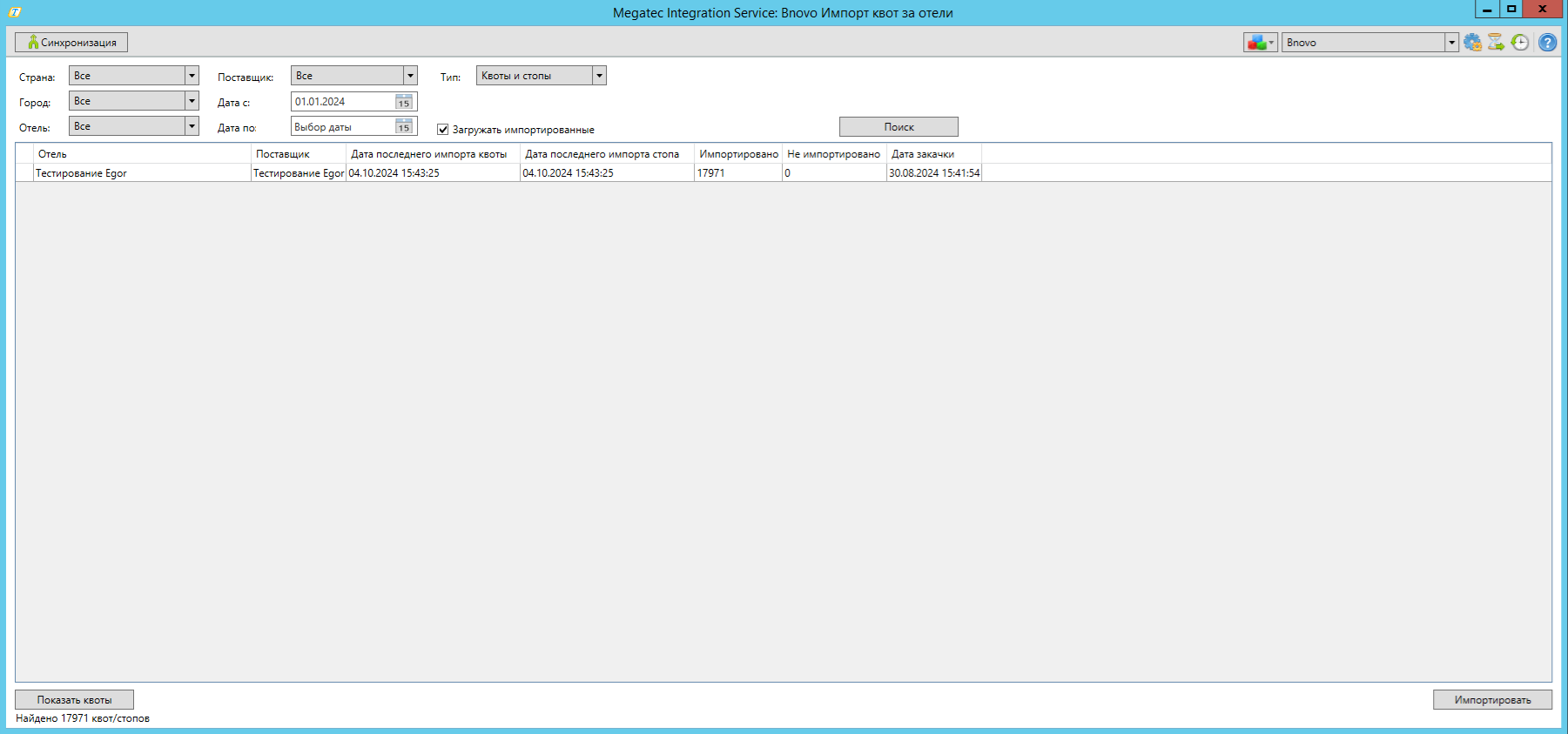This screenshot has height=734, width=1568.
Task: Click the clock history icon
Action: (1519, 42)
